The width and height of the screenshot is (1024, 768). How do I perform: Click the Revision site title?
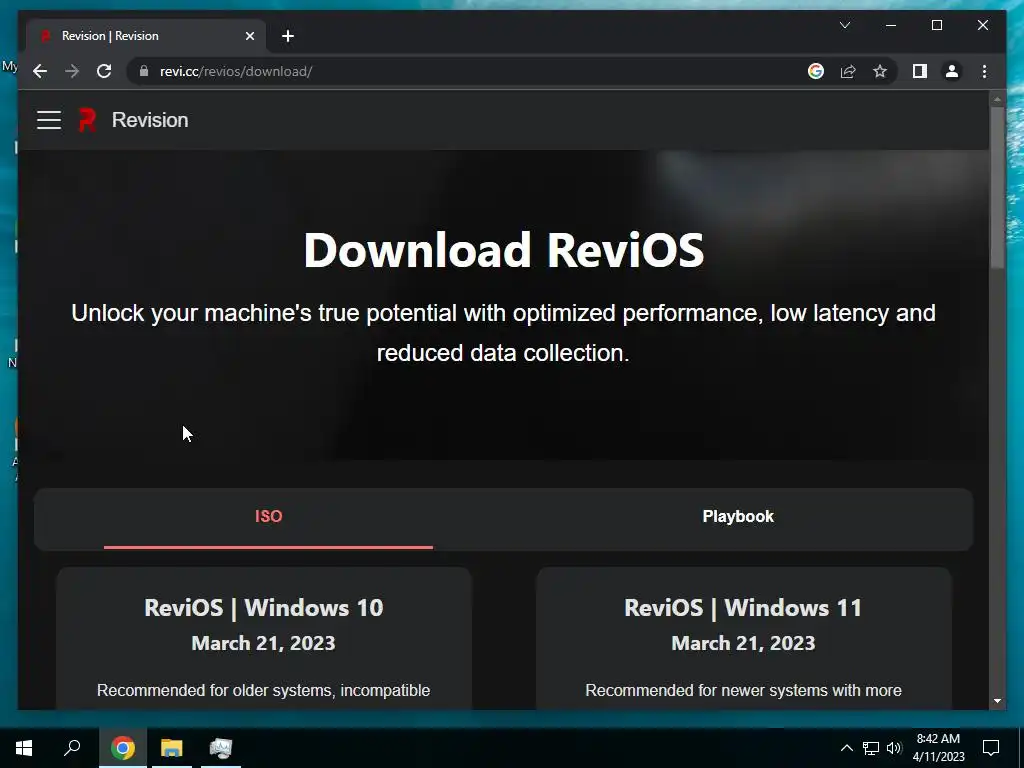[x=150, y=120]
